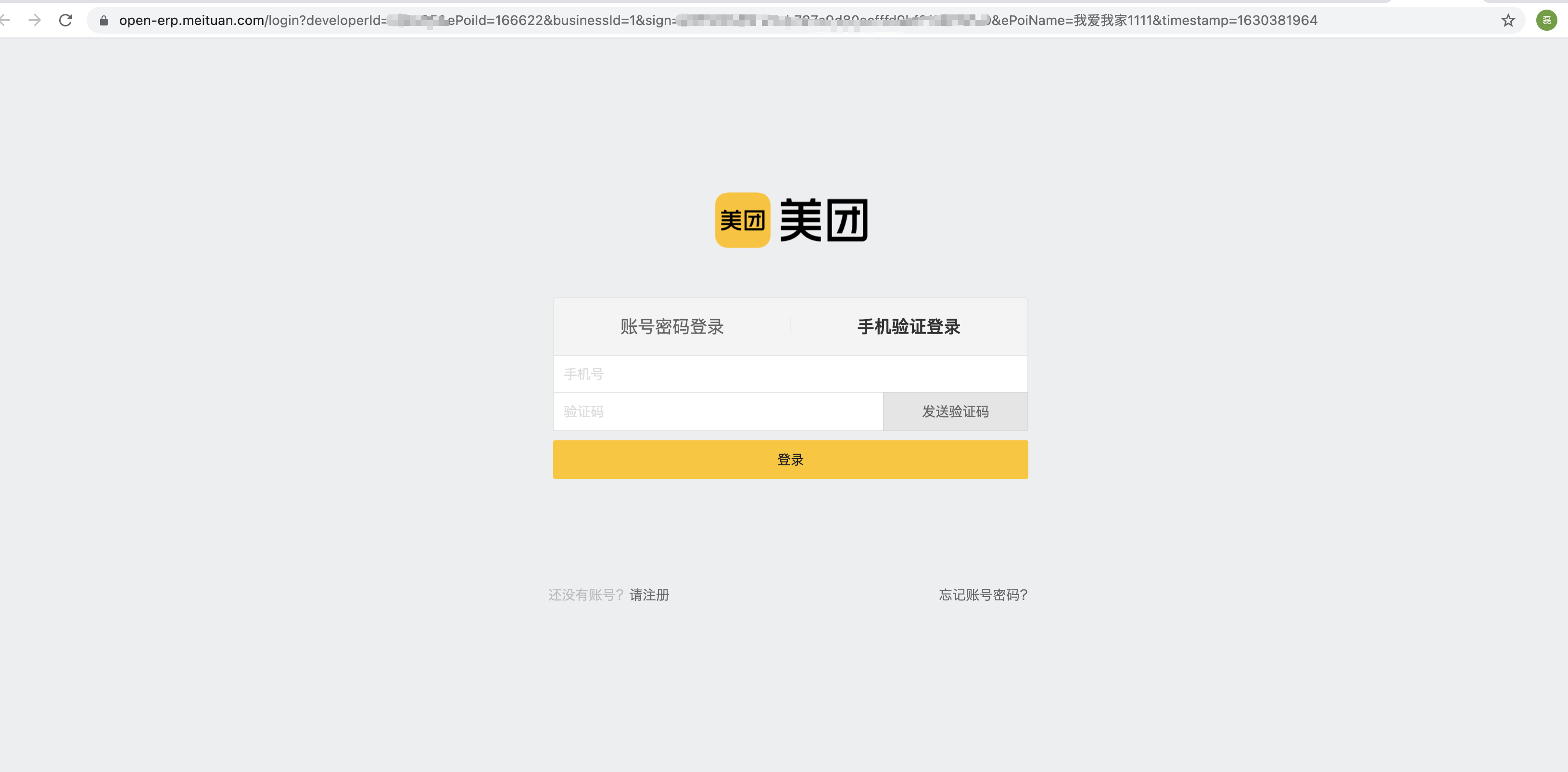The height and width of the screenshot is (772, 1568).
Task: Click the black 美团 wordmark
Action: coord(823,220)
